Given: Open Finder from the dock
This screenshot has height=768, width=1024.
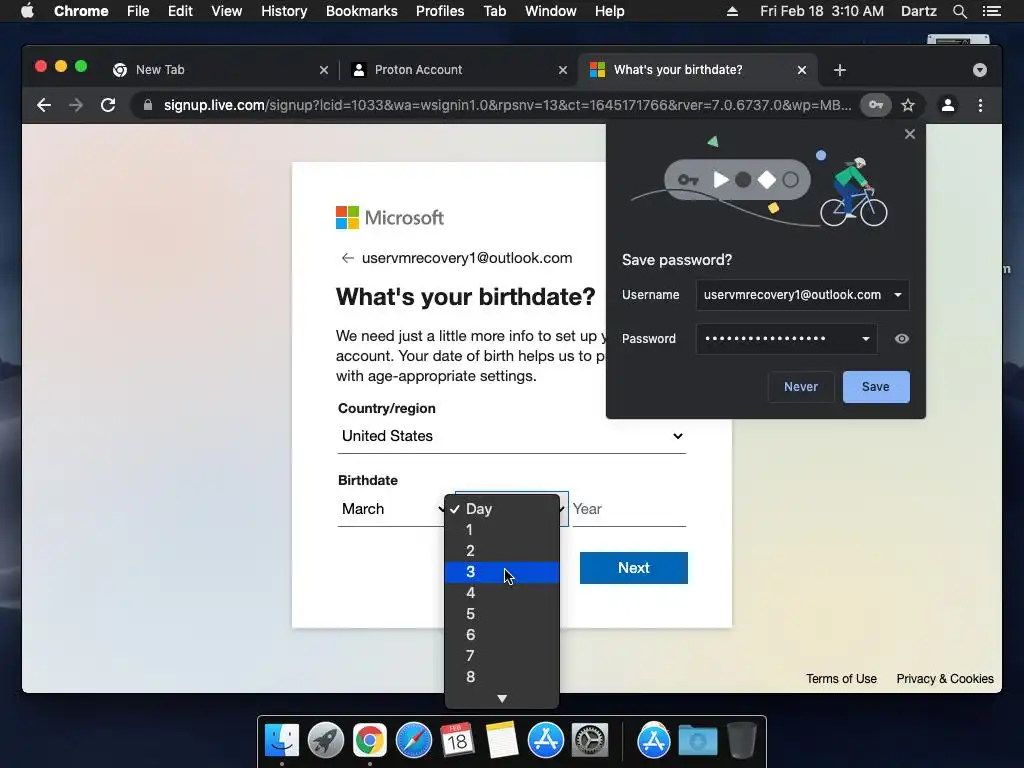Looking at the screenshot, I should pos(282,741).
